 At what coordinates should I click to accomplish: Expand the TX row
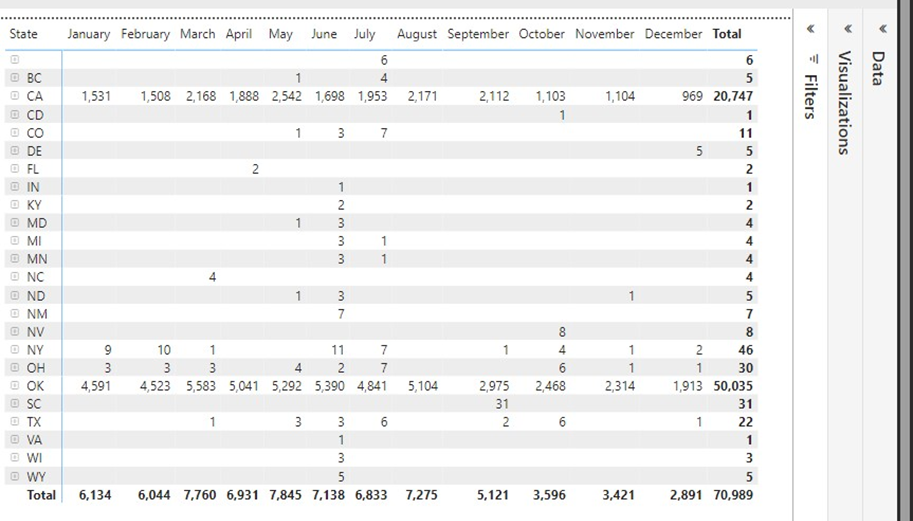pyautogui.click(x=15, y=421)
